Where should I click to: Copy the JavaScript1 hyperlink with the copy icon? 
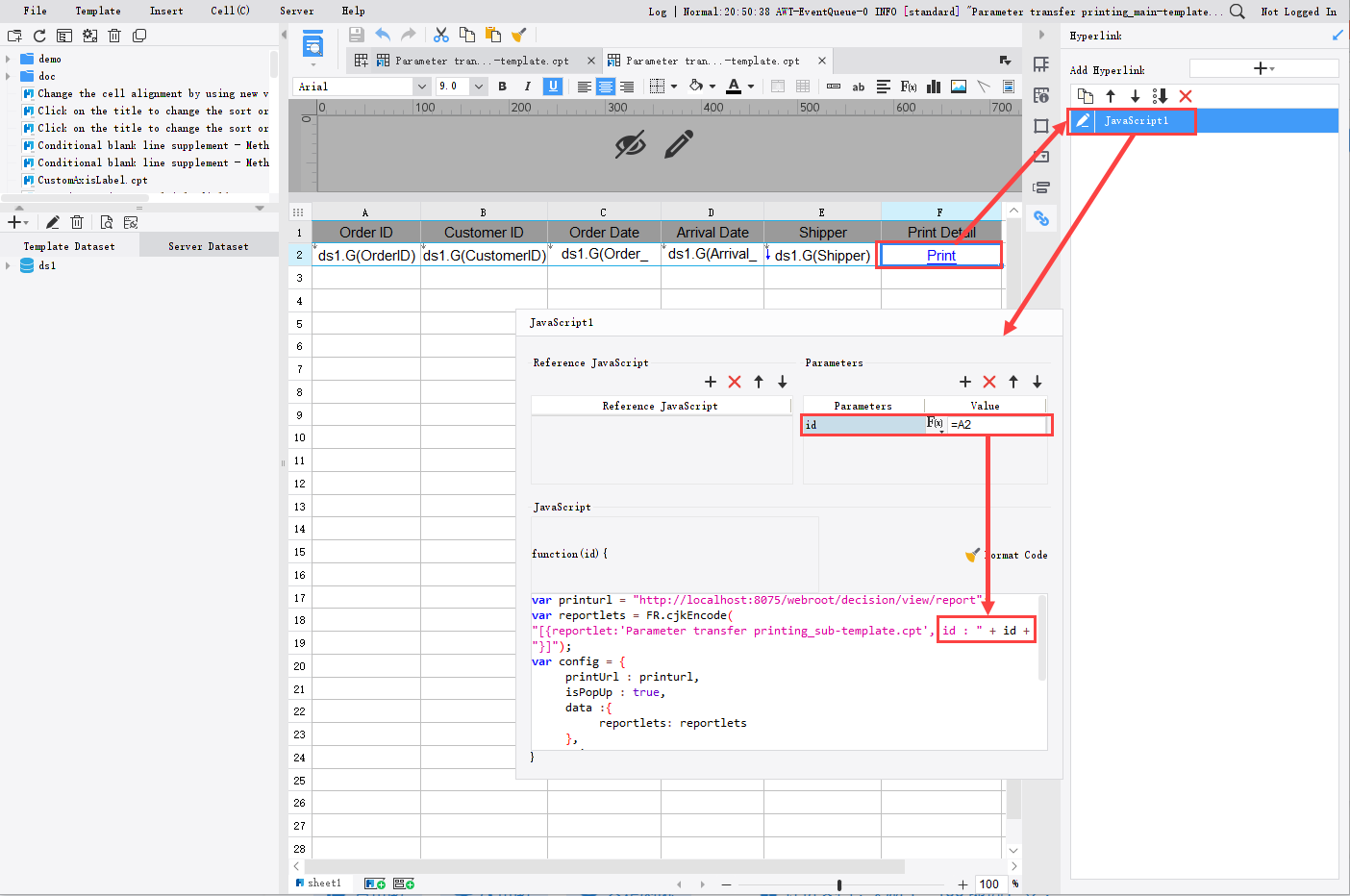(x=1086, y=96)
